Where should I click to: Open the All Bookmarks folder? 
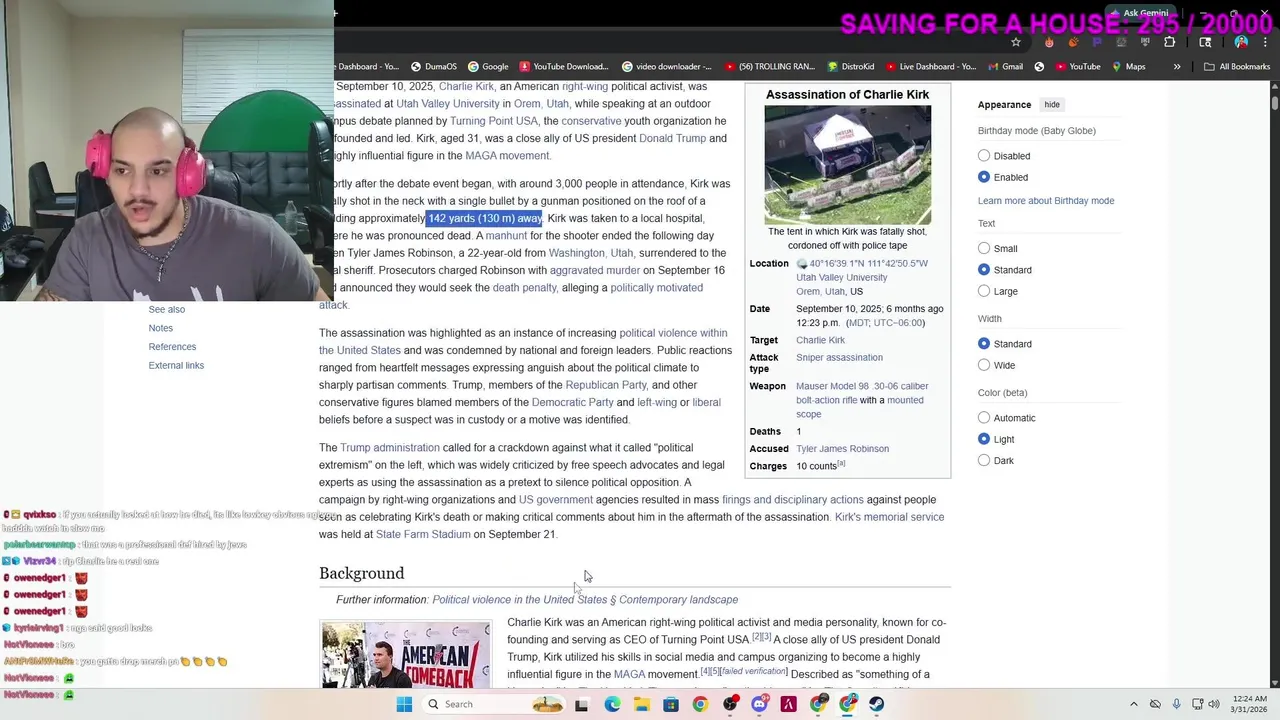(1237, 67)
